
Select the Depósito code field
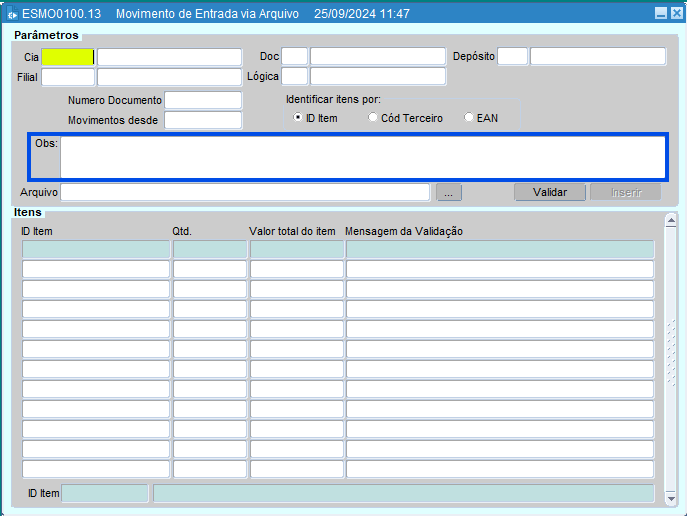pyautogui.click(x=512, y=57)
